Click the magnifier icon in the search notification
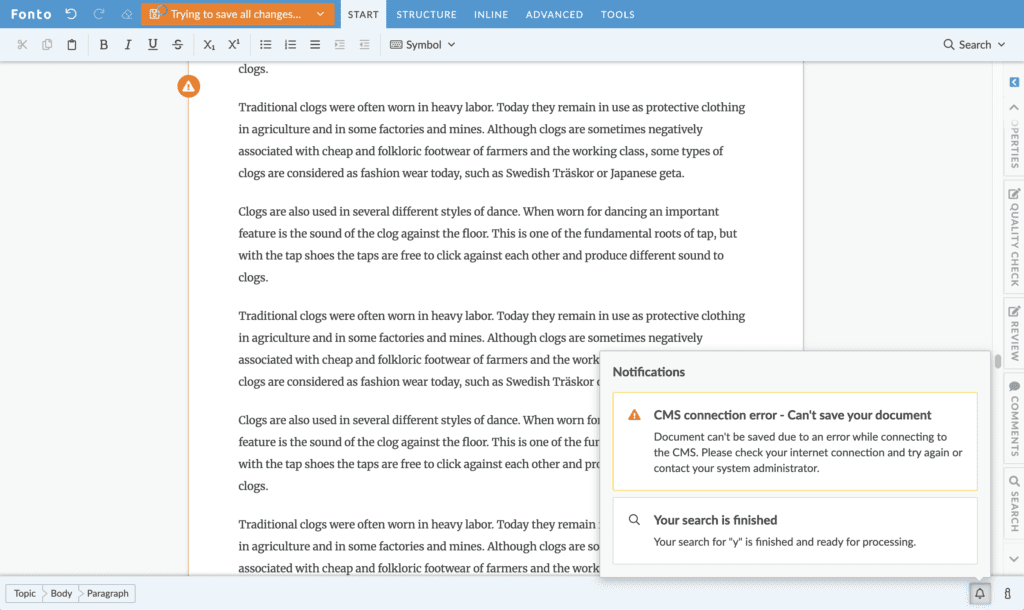 (634, 520)
